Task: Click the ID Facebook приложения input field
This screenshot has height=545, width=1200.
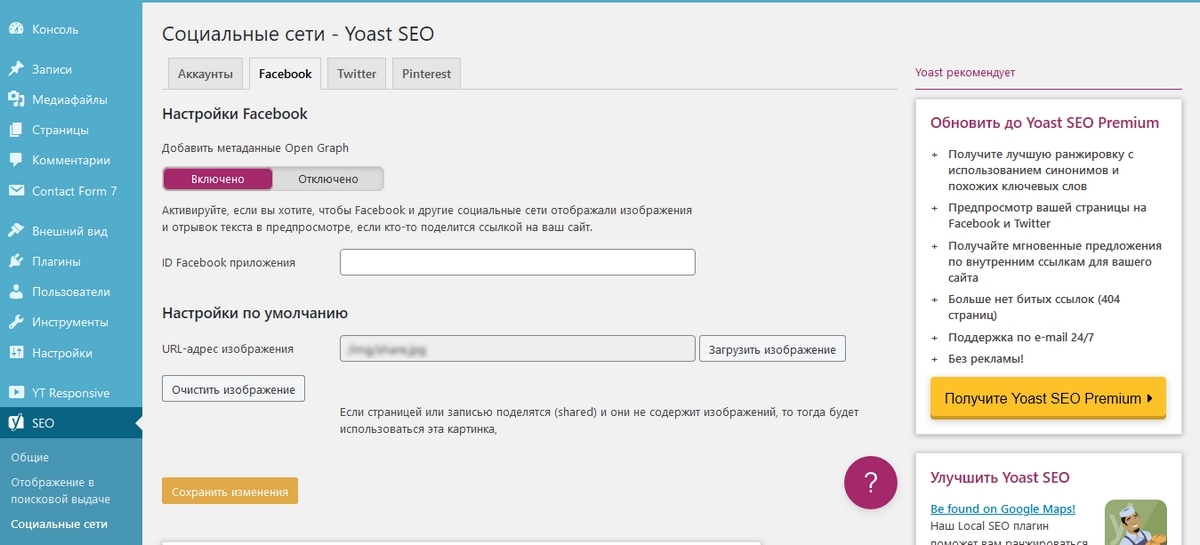Action: pyautogui.click(x=517, y=263)
